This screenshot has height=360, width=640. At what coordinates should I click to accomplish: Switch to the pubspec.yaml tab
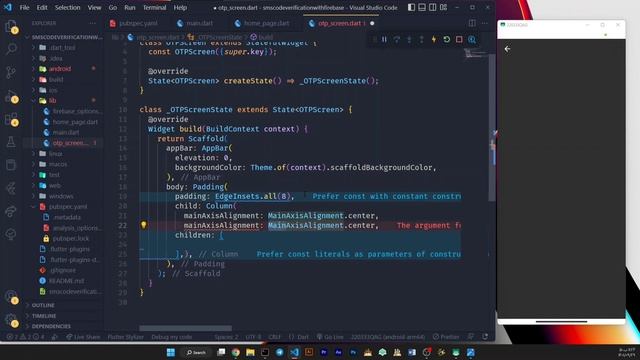[133, 23]
